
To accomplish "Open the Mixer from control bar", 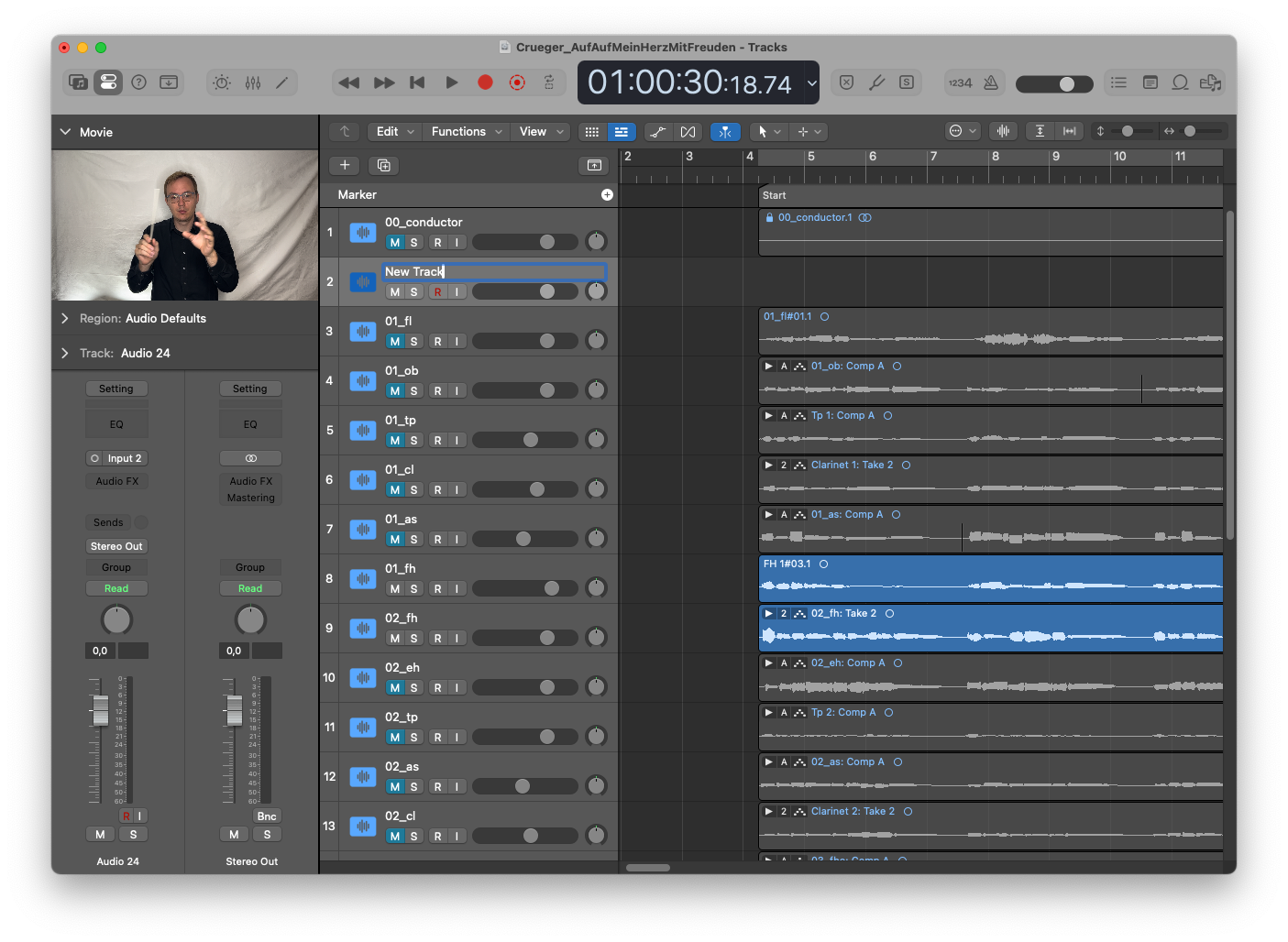I will pos(253,82).
